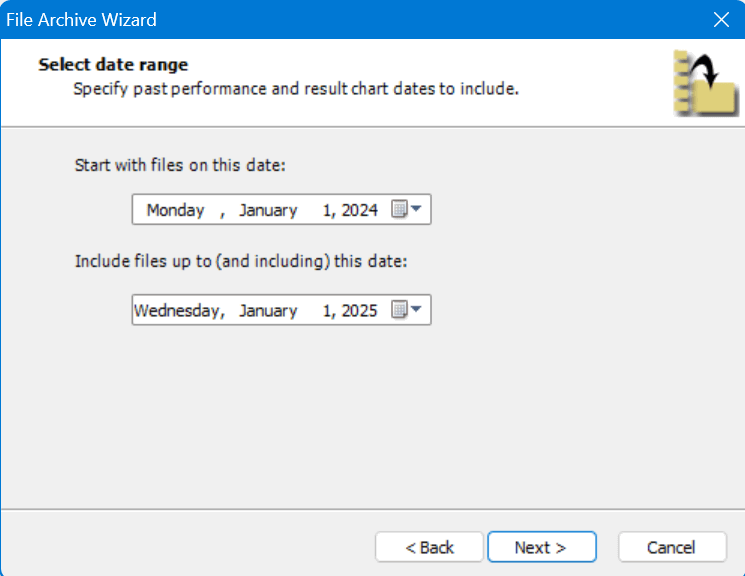Select year 2024 in start date
745x576 pixels.
tap(359, 210)
